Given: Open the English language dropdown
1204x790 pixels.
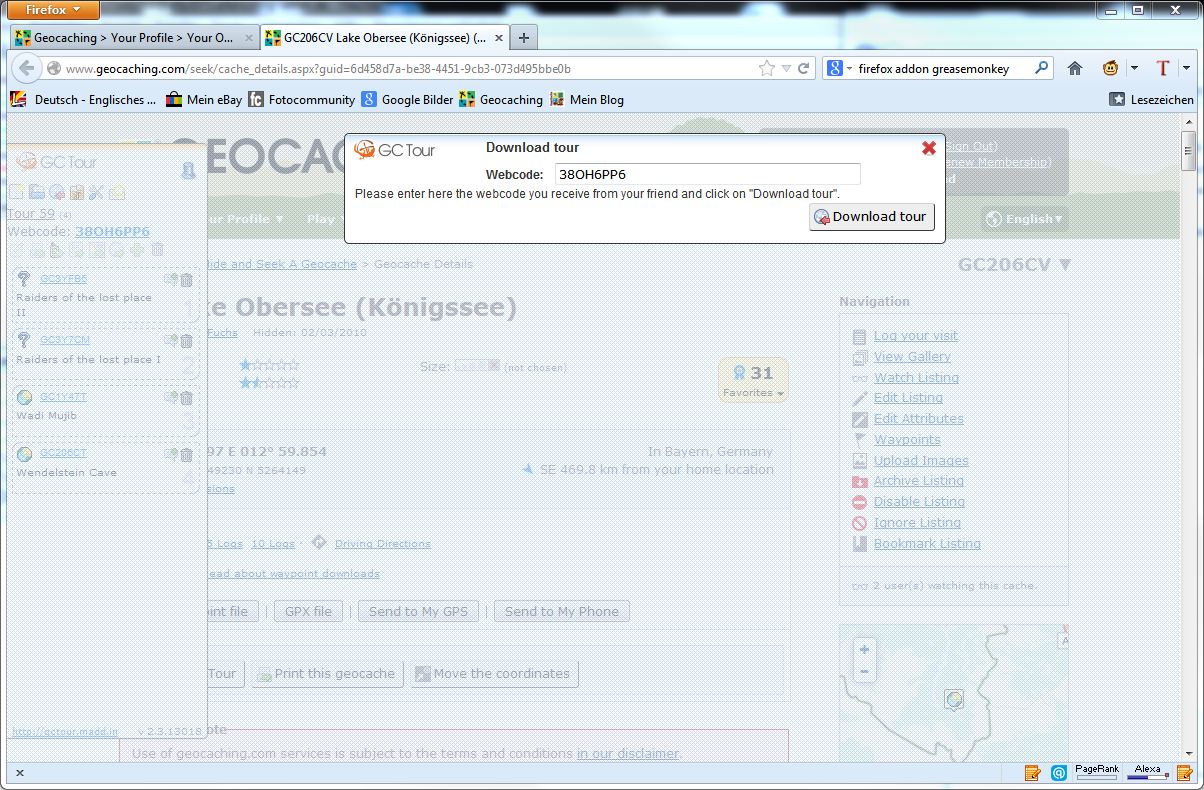Looking at the screenshot, I should (1025, 219).
